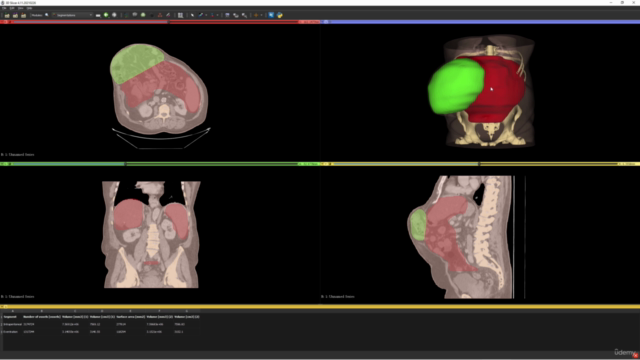Open the Edit menu
The width and height of the screenshot is (640, 360).
[x=12, y=8]
